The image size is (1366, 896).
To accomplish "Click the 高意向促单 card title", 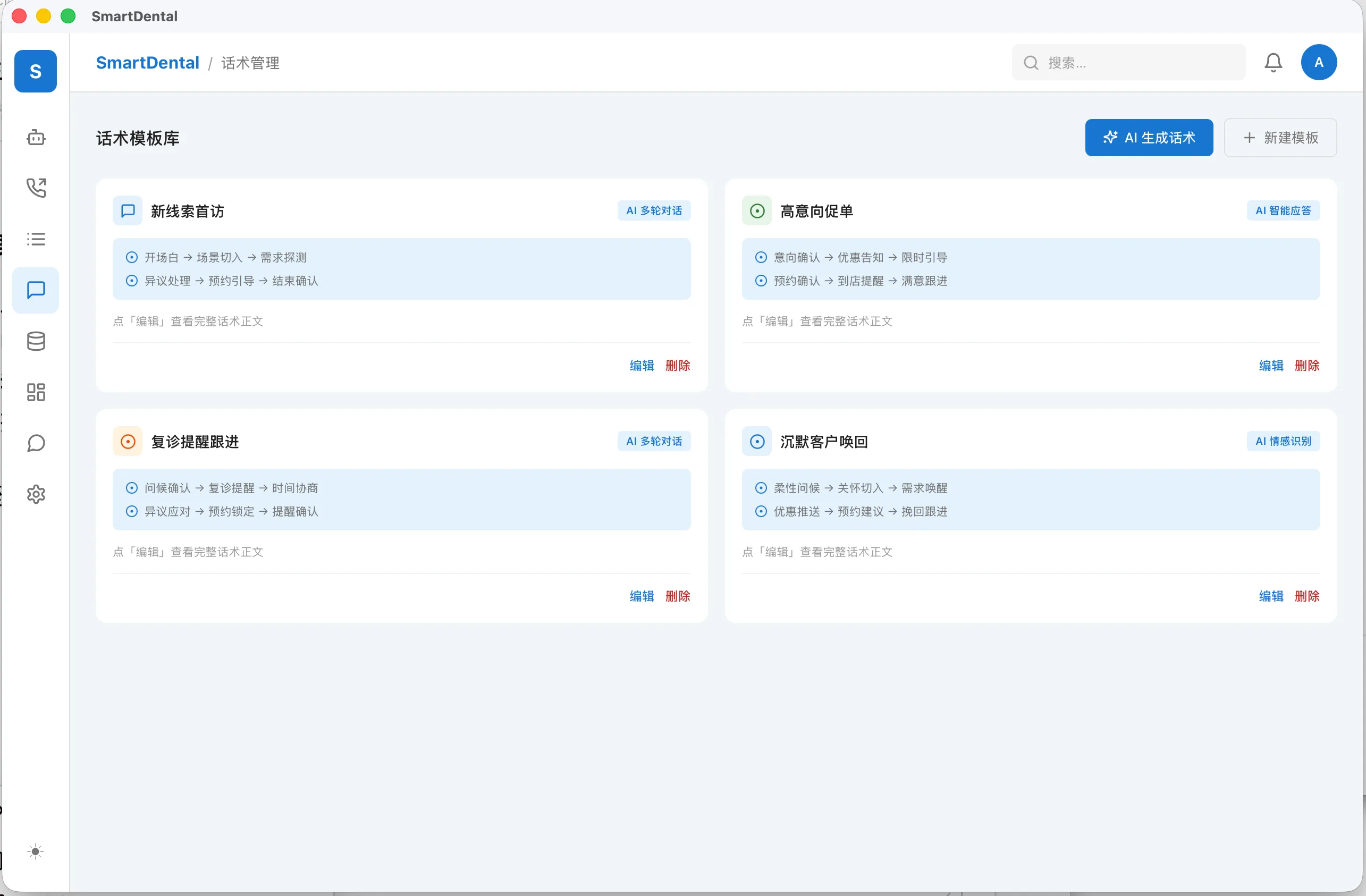I will tap(817, 211).
